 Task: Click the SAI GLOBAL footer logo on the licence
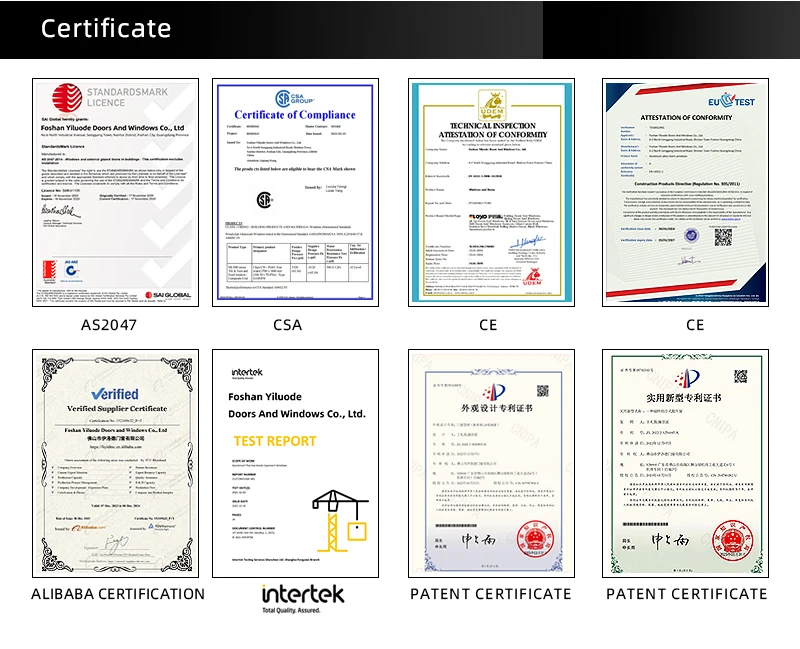168,295
